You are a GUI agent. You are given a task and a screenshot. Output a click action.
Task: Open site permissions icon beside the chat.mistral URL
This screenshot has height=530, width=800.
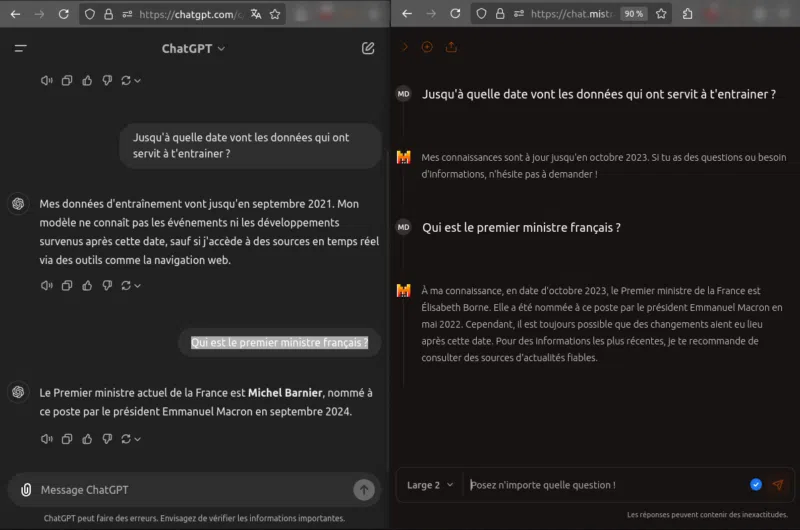pos(519,14)
